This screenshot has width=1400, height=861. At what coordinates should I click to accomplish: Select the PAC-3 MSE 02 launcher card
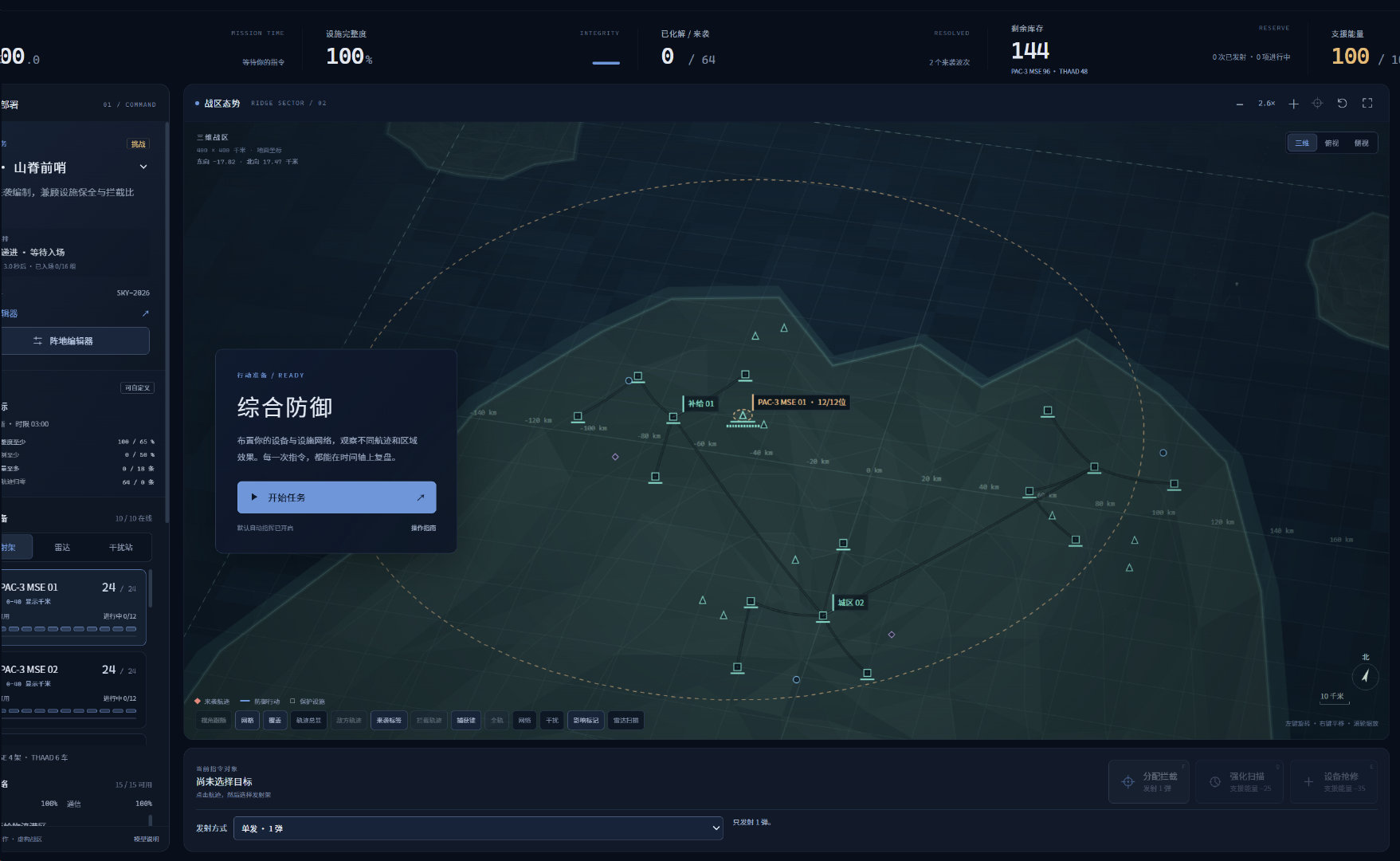point(73,690)
